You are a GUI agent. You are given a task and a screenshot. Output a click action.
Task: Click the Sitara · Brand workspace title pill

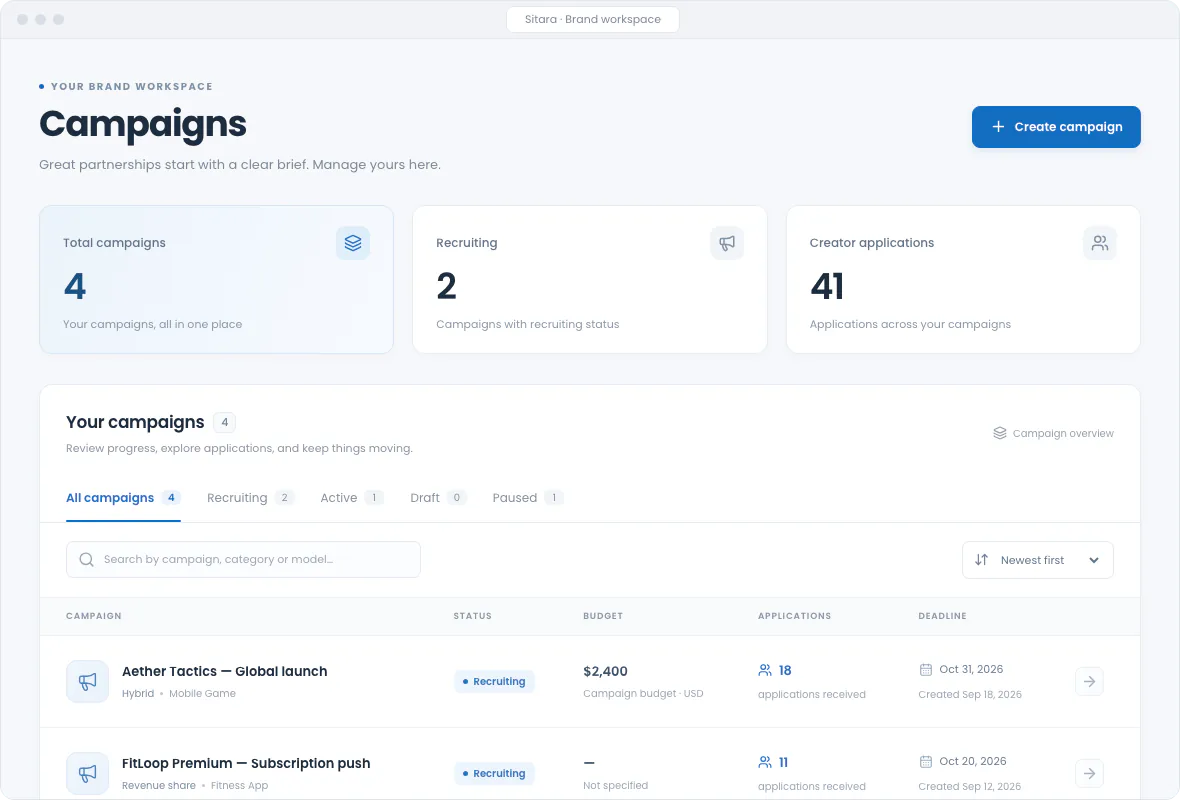click(x=593, y=20)
